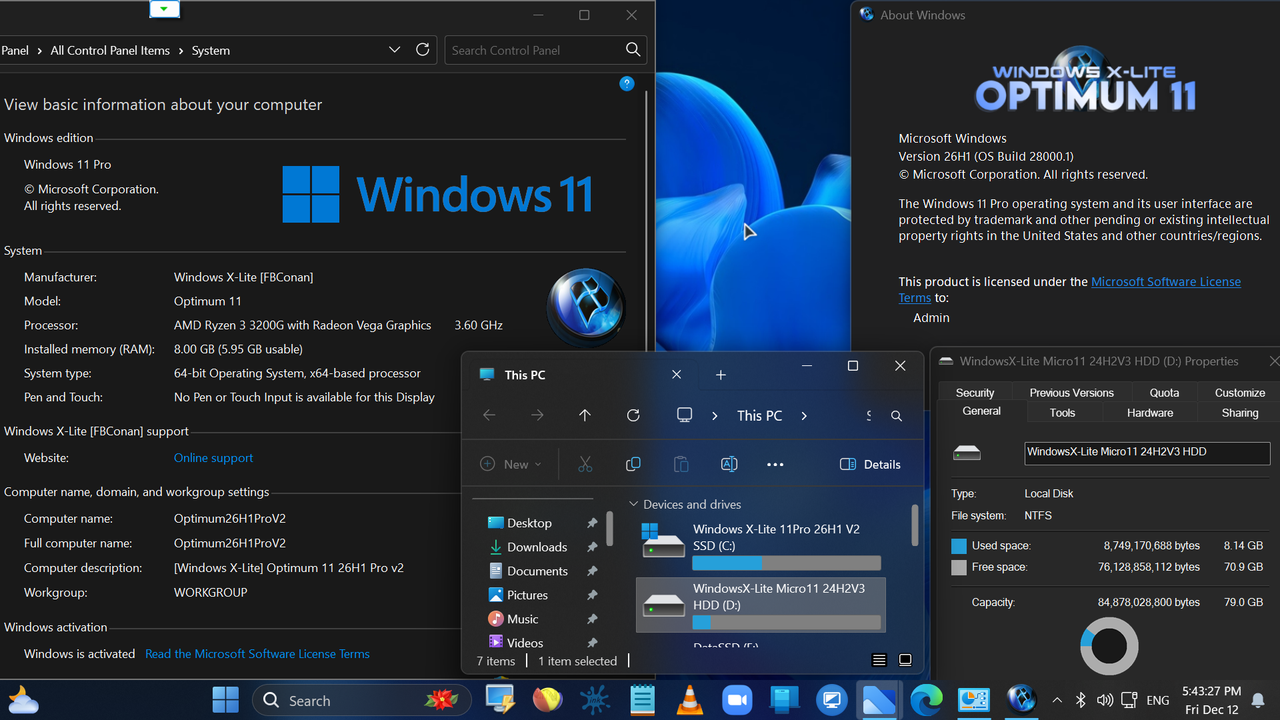Image resolution: width=1280 pixels, height=720 pixels.
Task: Collapse the Devices and drives section
Action: (632, 504)
